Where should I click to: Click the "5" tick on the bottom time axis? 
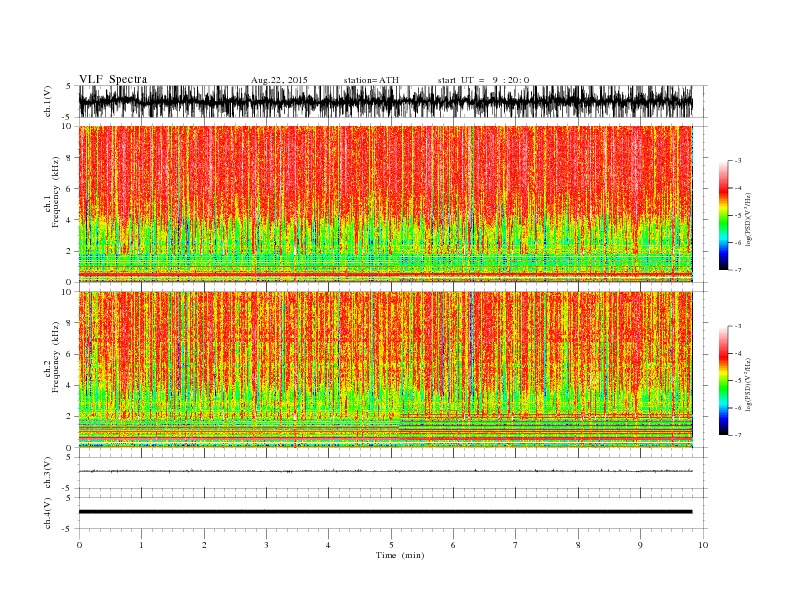[x=391, y=545]
